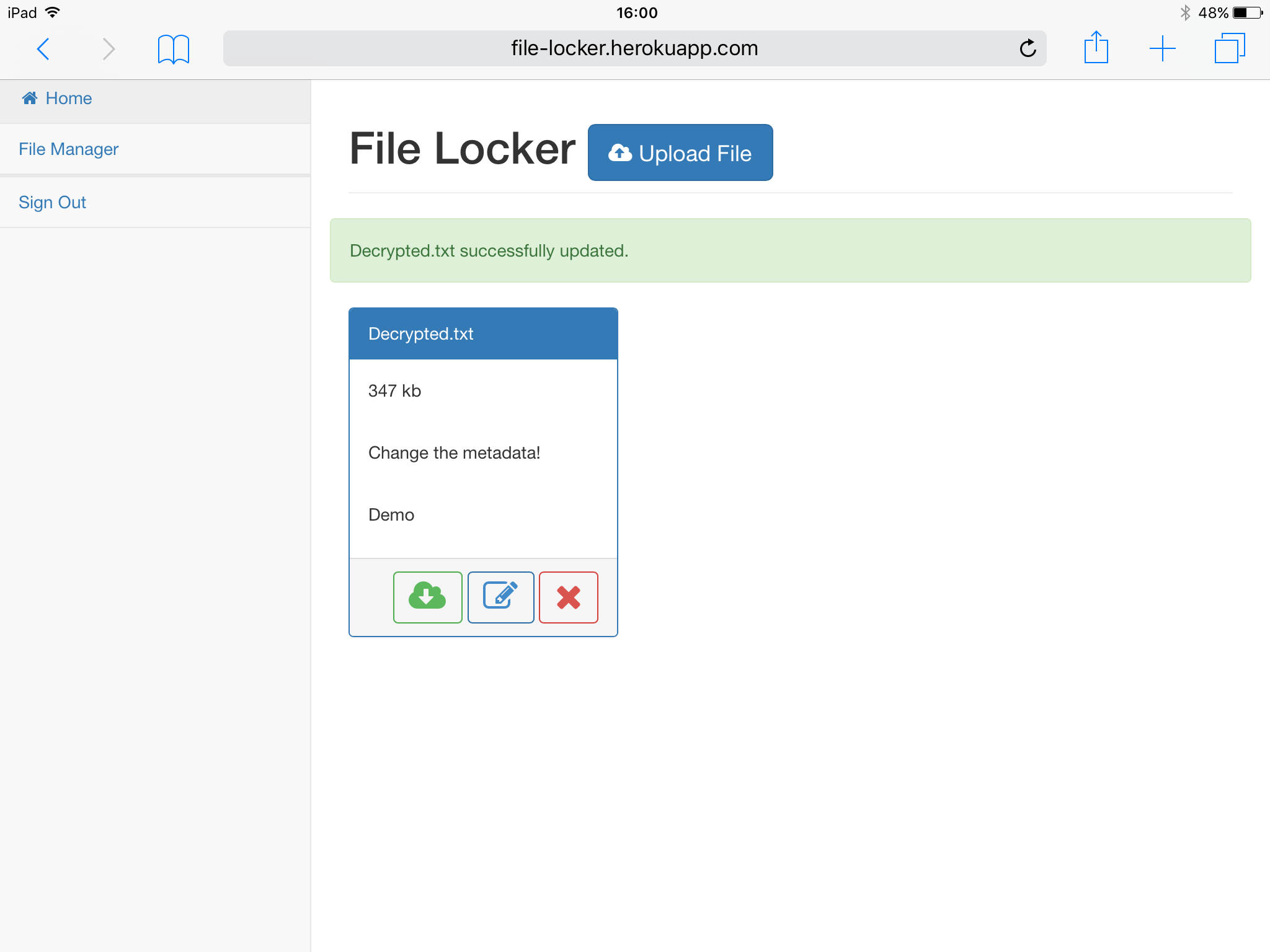This screenshot has width=1270, height=952.
Task: Show all open tabs icon
Action: coord(1229,48)
